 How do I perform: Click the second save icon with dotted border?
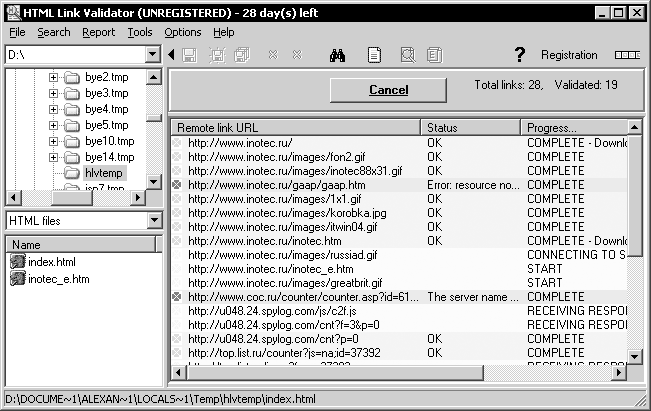point(217,55)
